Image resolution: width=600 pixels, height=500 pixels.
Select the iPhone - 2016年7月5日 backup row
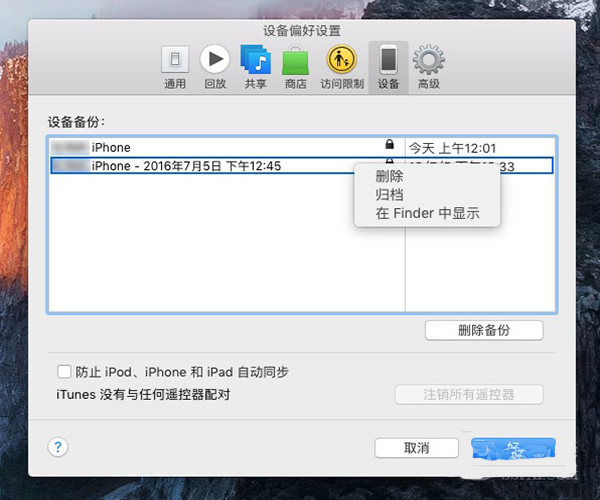(x=200, y=166)
